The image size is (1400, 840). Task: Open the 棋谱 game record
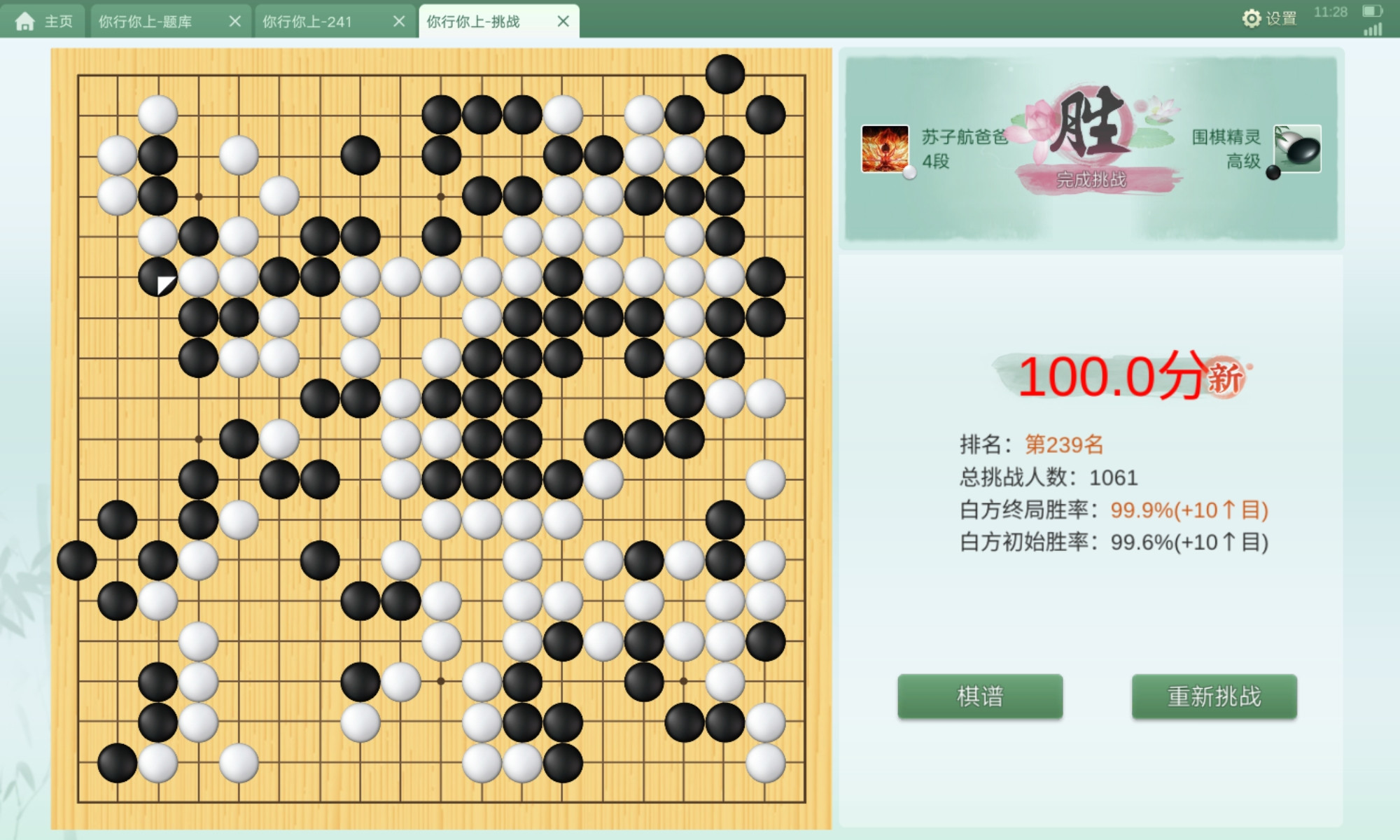point(980,696)
